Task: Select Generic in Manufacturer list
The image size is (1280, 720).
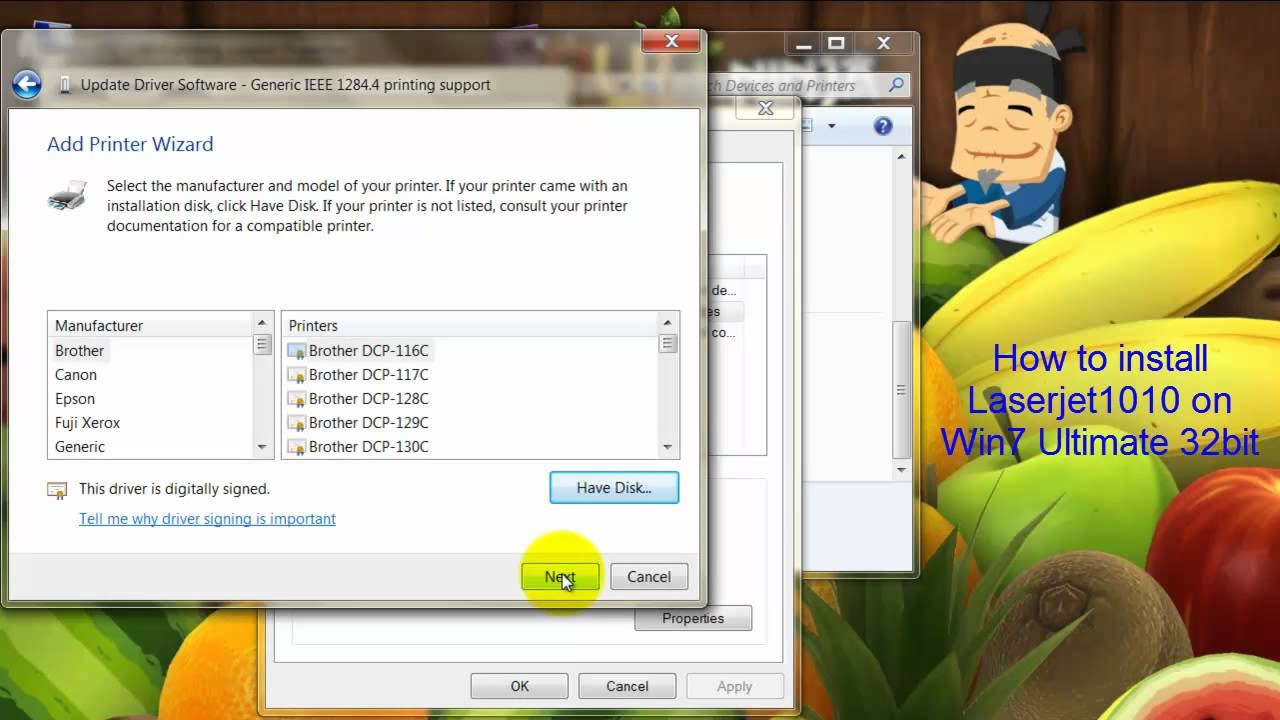Action: tap(80, 447)
